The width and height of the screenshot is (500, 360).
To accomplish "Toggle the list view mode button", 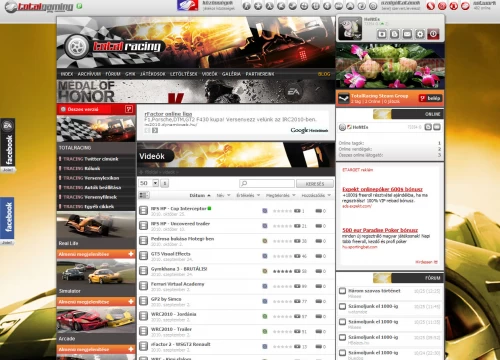I will pos(144,195).
